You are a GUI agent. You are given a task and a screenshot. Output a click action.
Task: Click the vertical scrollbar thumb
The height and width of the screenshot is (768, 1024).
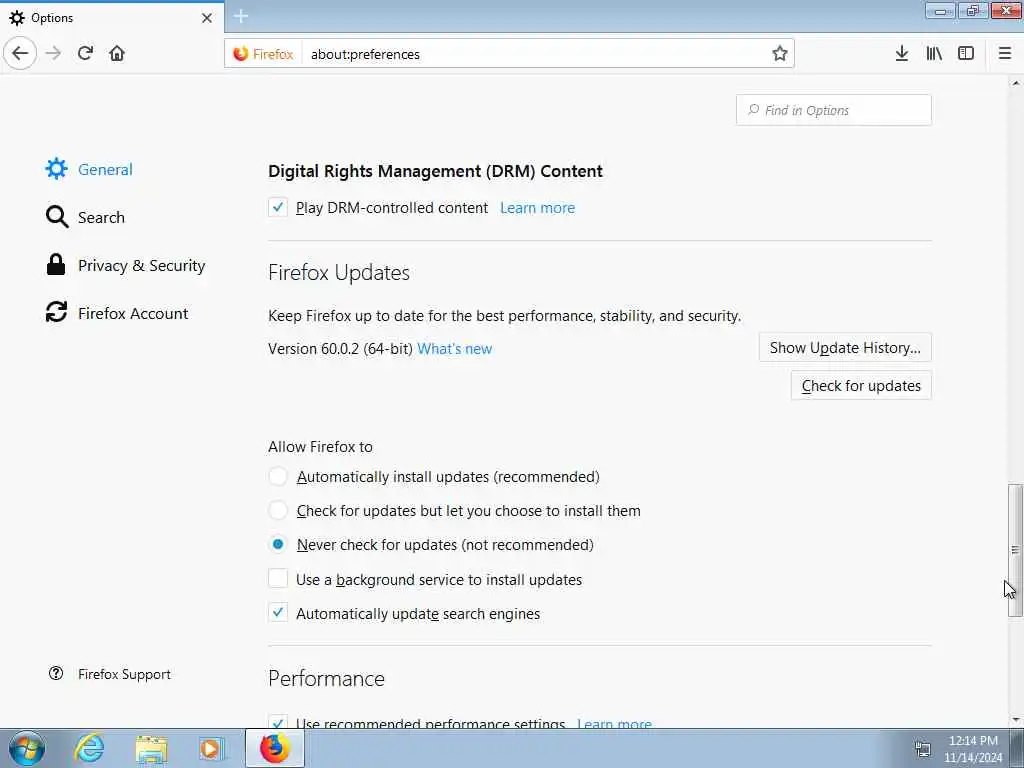point(1015,550)
